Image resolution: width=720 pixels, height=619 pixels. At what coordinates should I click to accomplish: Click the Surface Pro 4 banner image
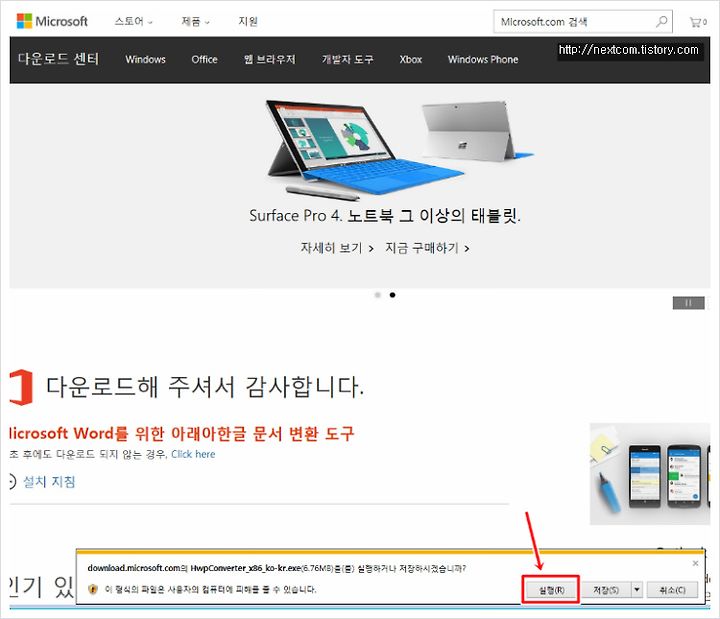click(399, 149)
